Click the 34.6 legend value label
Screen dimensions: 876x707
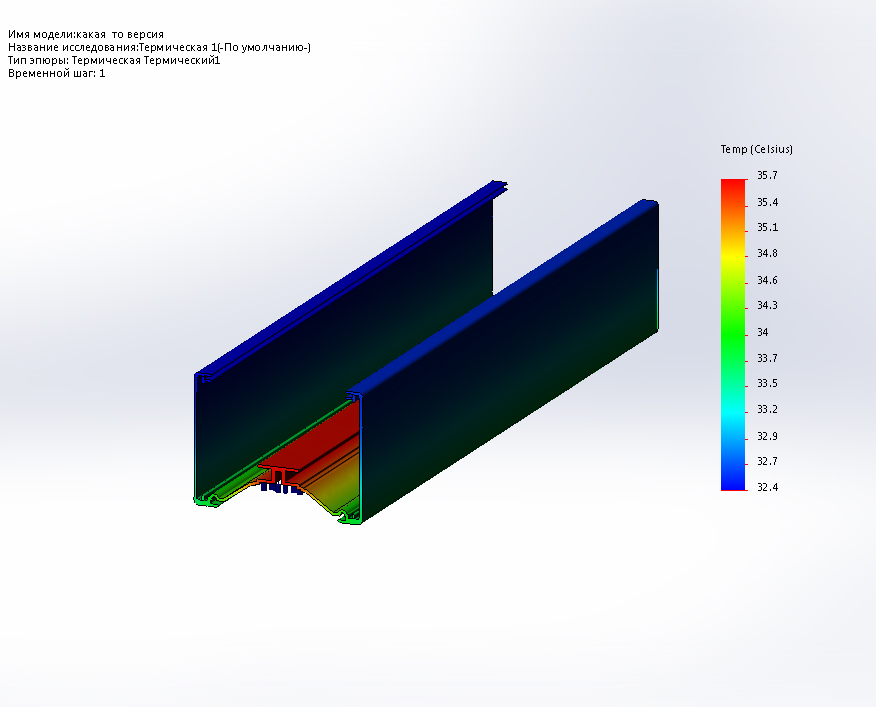click(767, 280)
